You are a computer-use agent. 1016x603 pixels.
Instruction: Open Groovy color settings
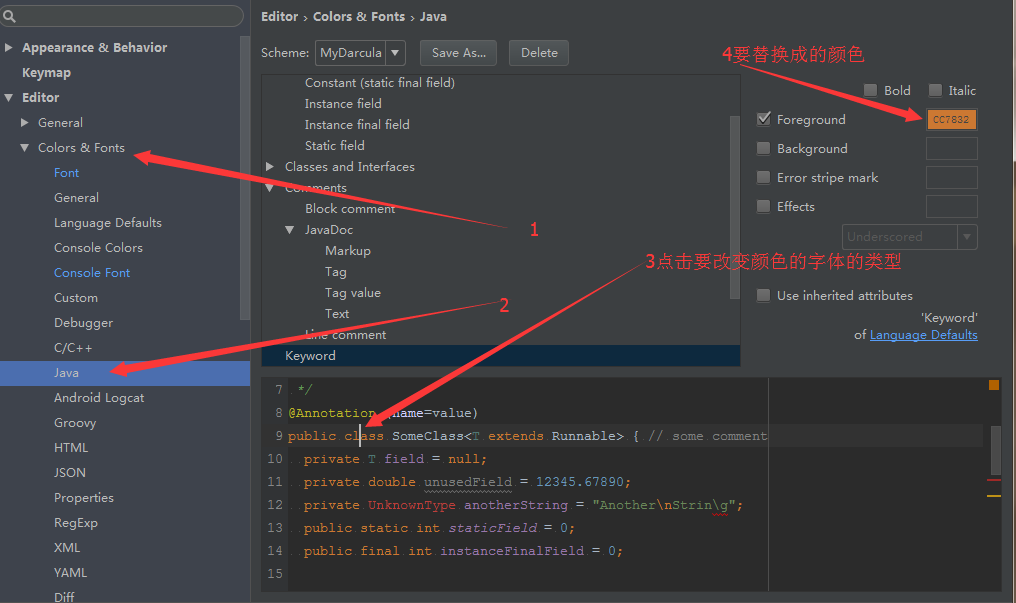click(x=75, y=423)
